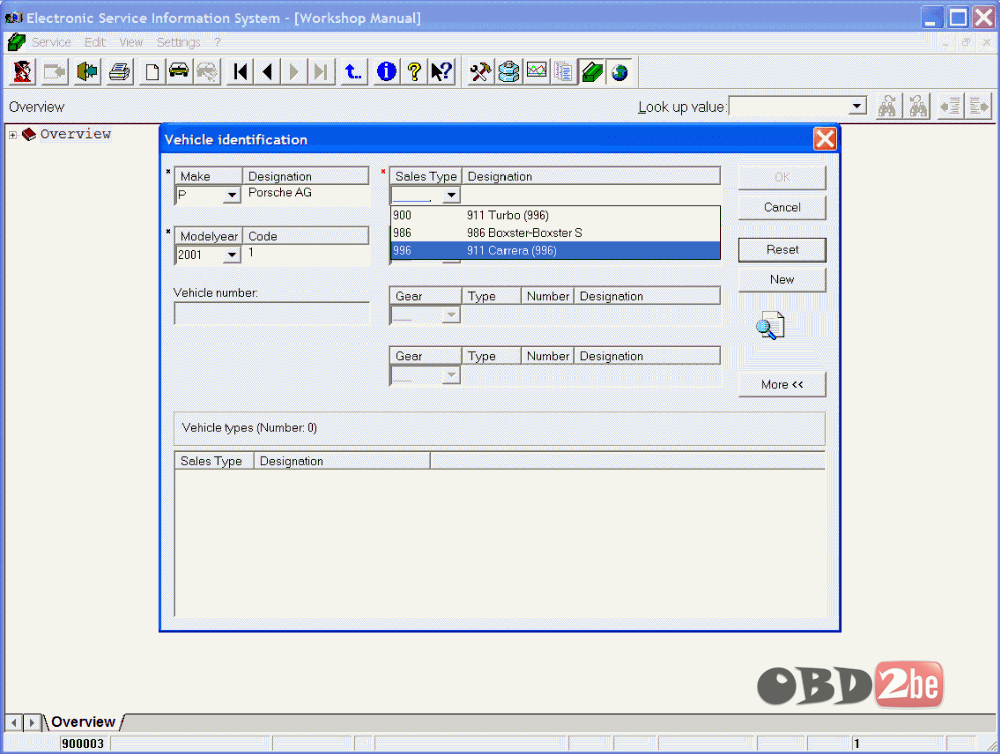
Task: Click the hammer and wrench tools icon
Action: 480,71
